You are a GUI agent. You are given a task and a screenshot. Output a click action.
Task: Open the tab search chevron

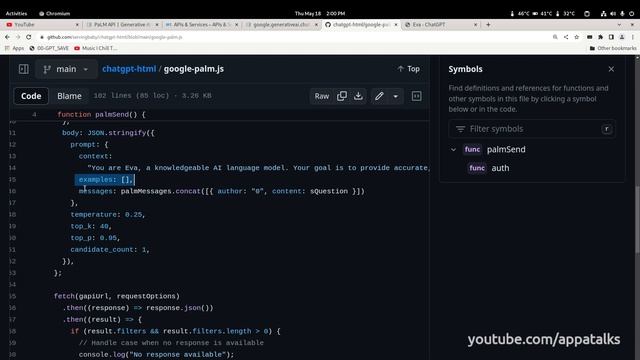(619, 25)
